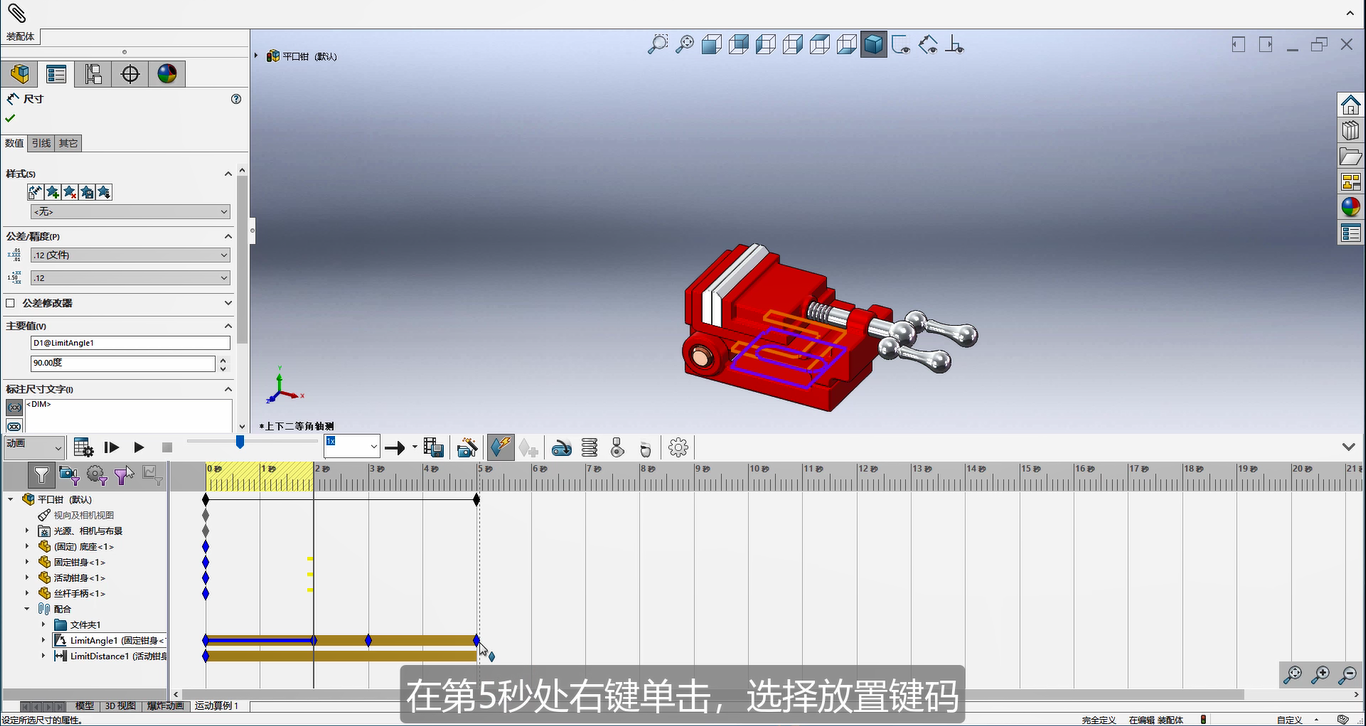Click the Zoom to Fit magnifier icon
Viewport: 1366px width, 726px height.
tap(684, 44)
